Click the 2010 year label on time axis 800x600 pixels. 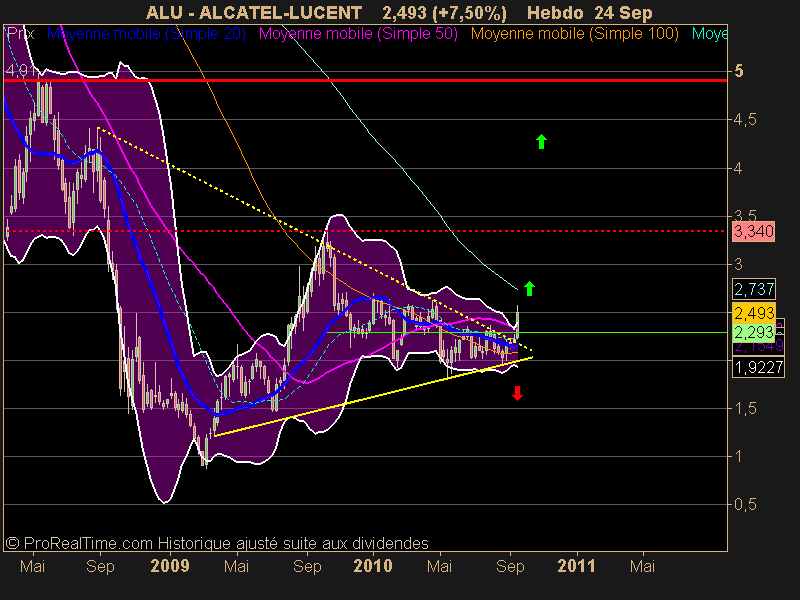click(x=373, y=566)
